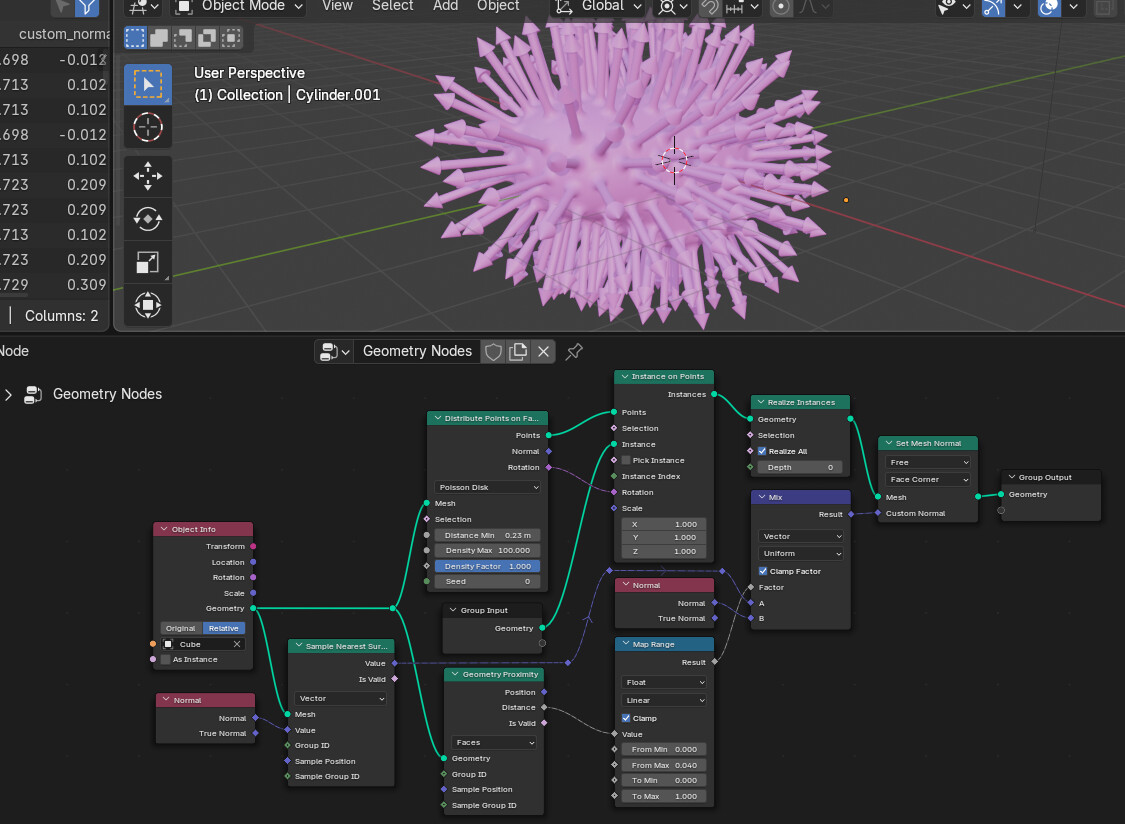Select Relative transform space in Object Info
The width and height of the screenshot is (1125, 824).
pyautogui.click(x=224, y=628)
